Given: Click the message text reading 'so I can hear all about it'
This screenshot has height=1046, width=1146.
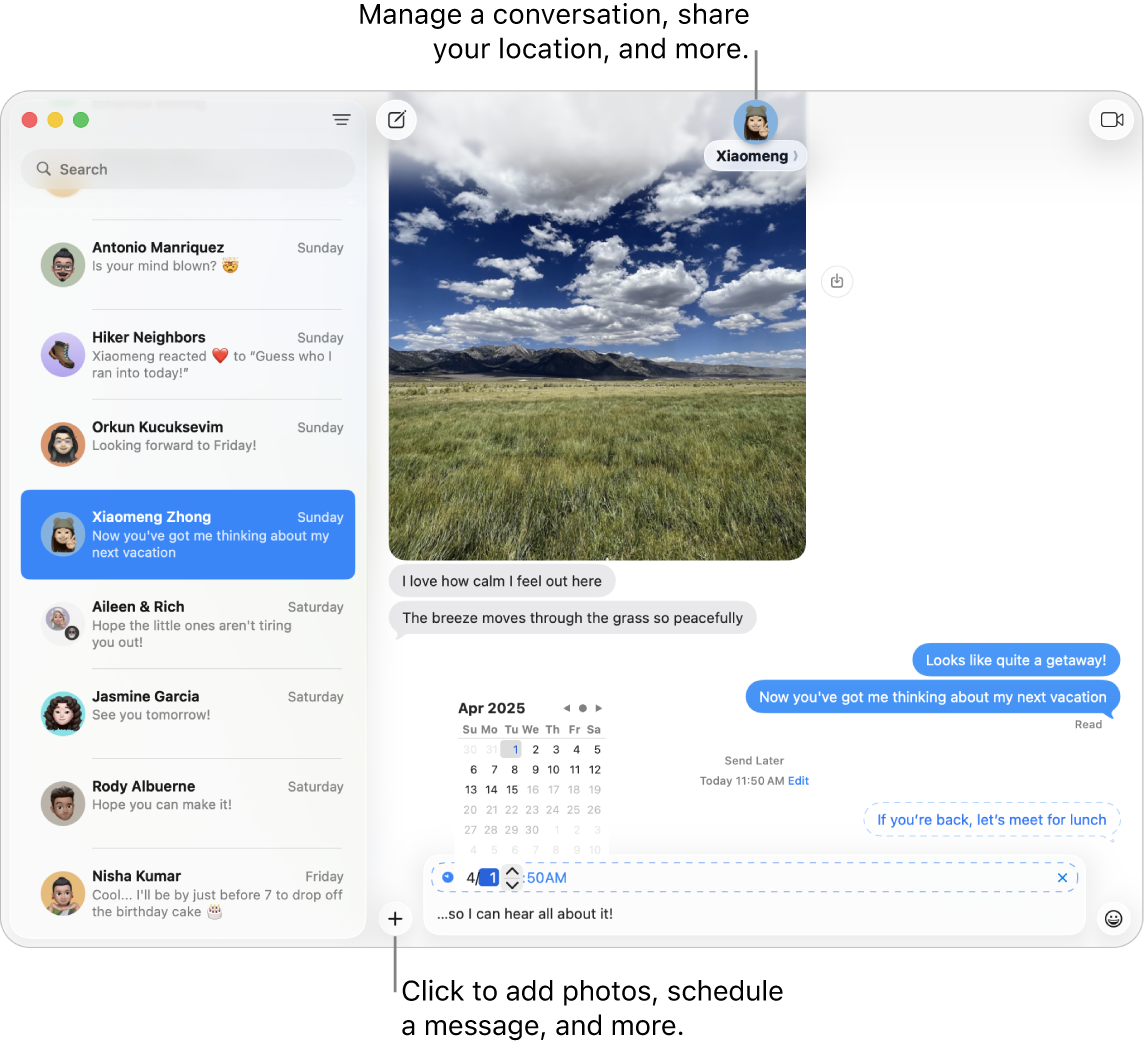Looking at the screenshot, I should tap(525, 913).
